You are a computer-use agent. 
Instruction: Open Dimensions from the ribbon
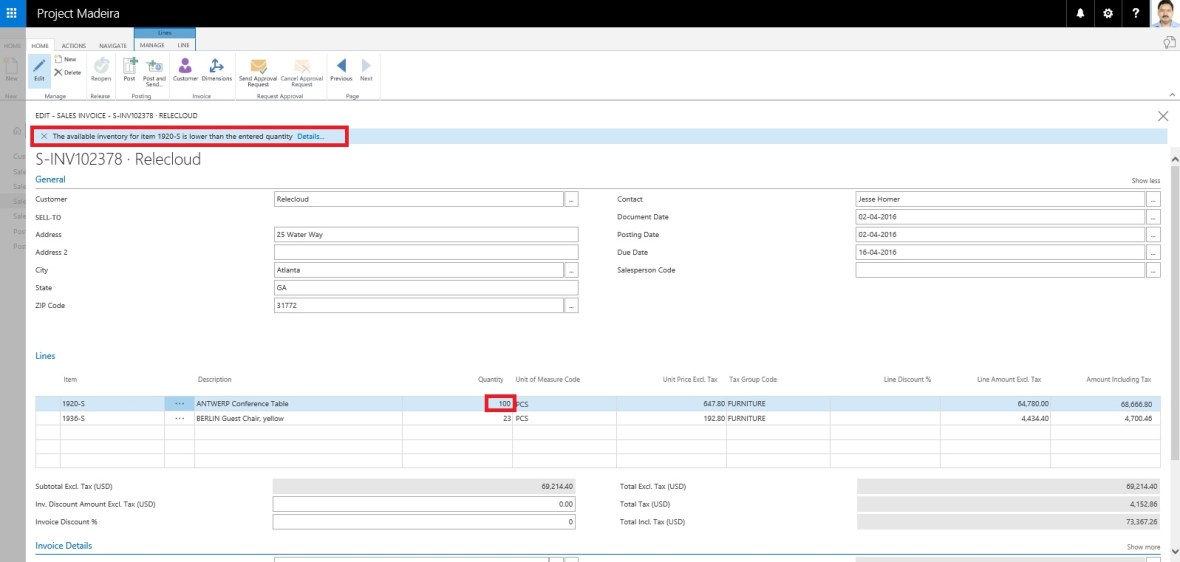(x=216, y=66)
